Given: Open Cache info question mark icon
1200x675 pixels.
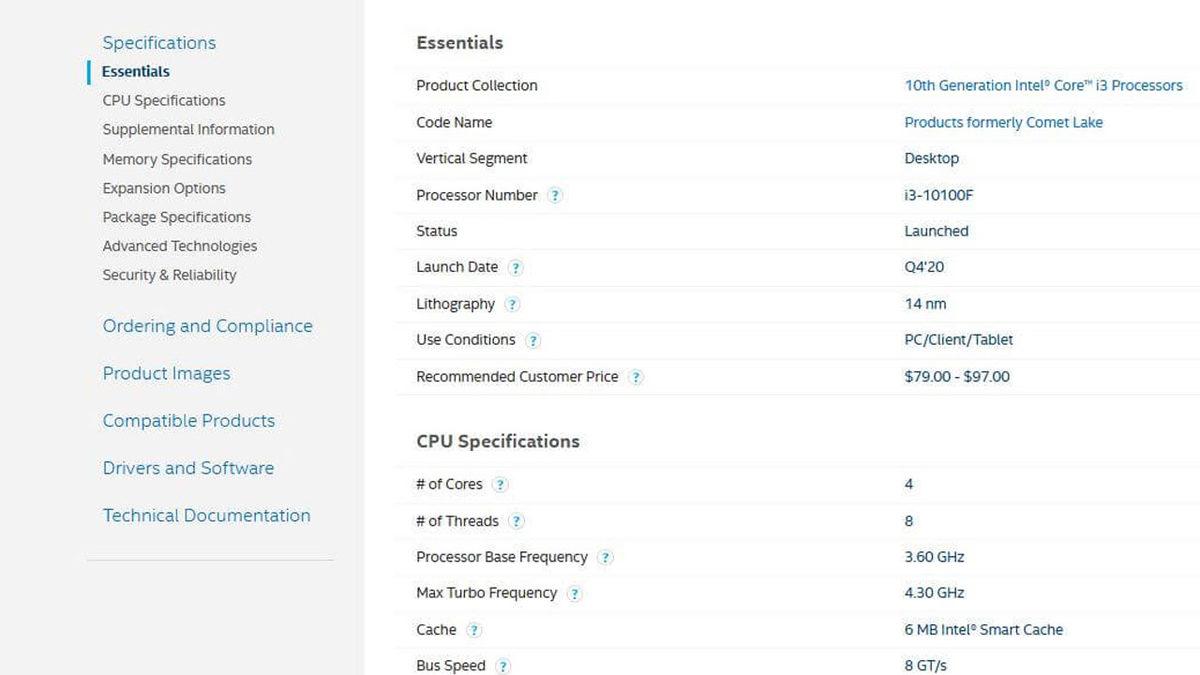Looking at the screenshot, I should tap(474, 630).
